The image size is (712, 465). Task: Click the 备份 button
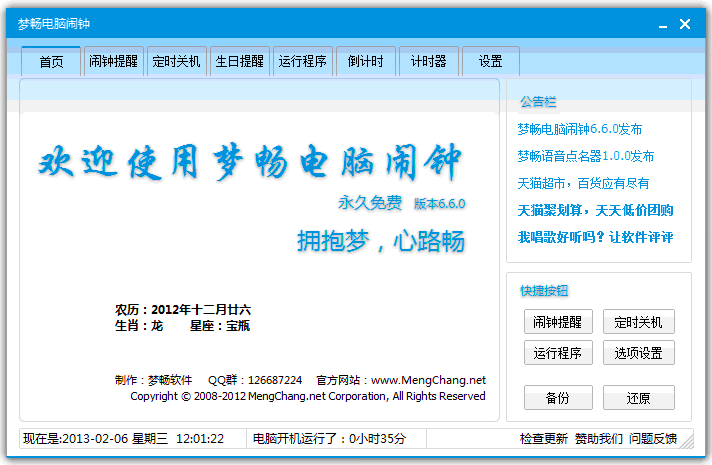tap(558, 398)
